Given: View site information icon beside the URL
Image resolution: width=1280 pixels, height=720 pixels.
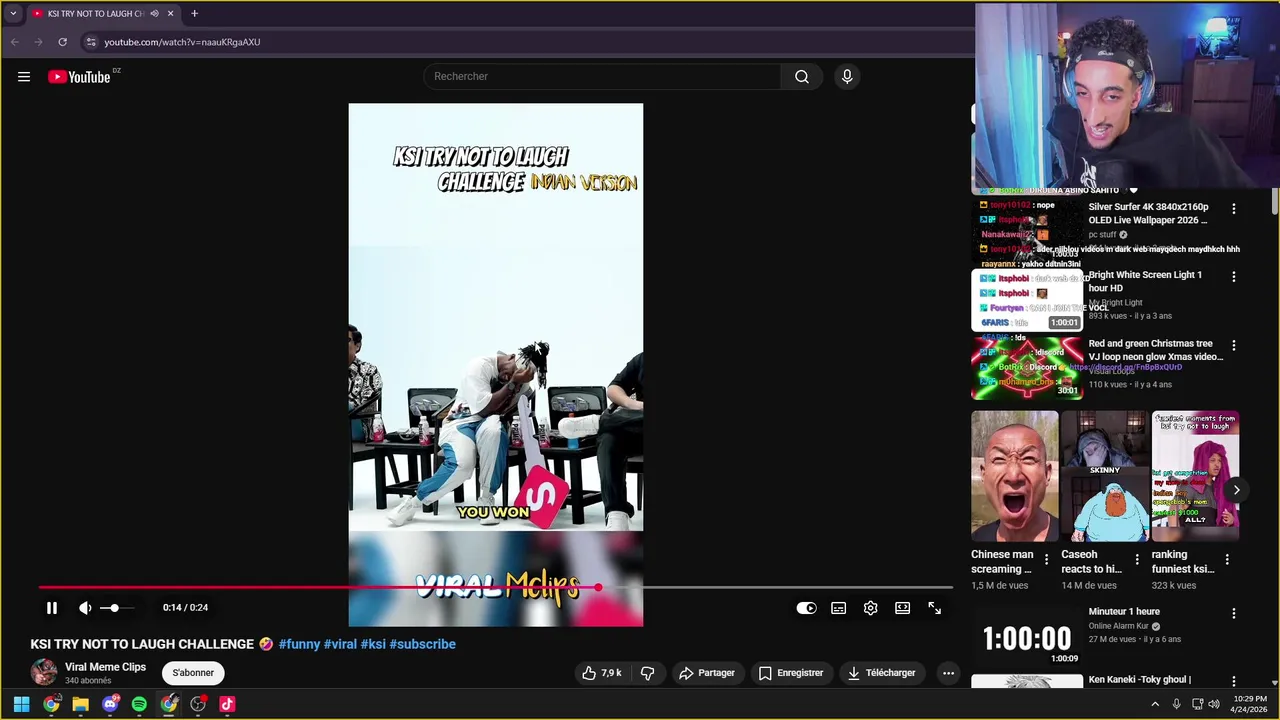Looking at the screenshot, I should 90,42.
